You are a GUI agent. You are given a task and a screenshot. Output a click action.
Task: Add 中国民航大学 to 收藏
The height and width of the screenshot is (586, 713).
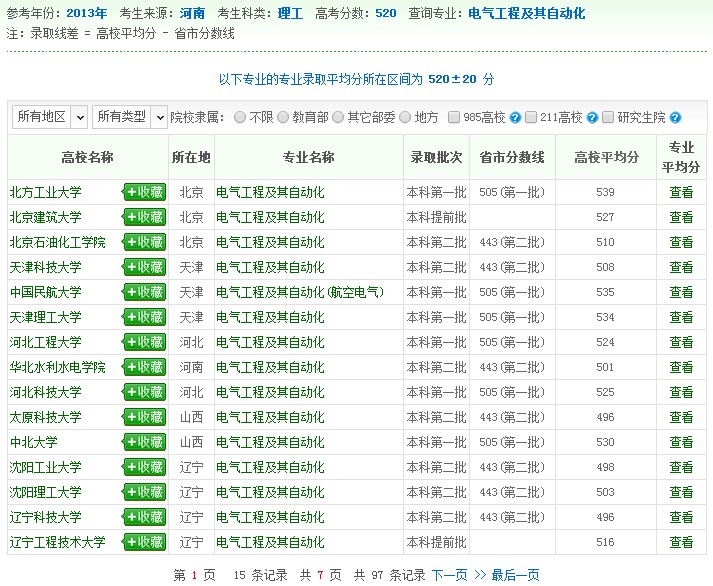(x=144, y=292)
